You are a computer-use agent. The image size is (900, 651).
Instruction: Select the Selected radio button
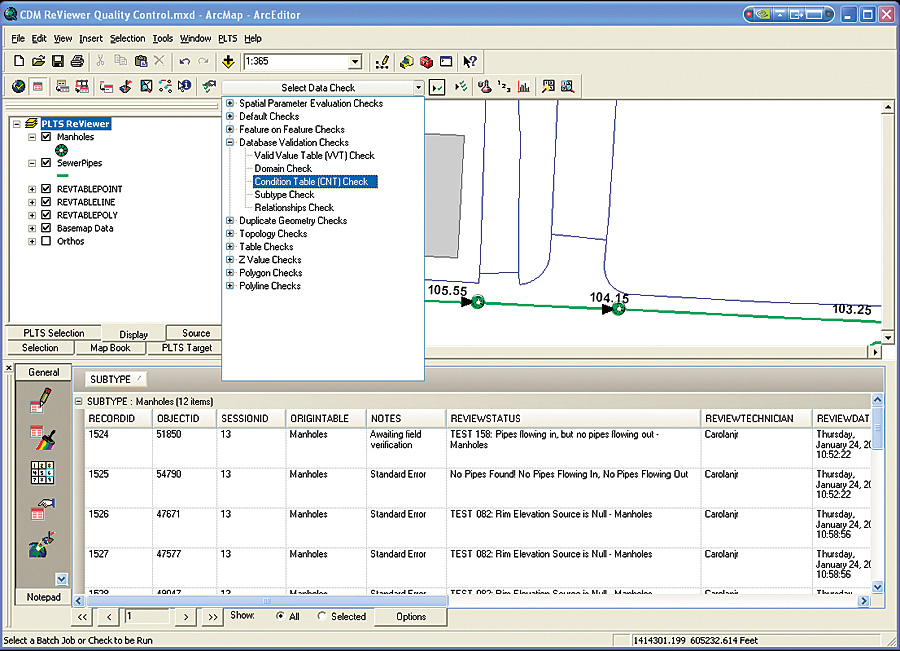click(321, 616)
